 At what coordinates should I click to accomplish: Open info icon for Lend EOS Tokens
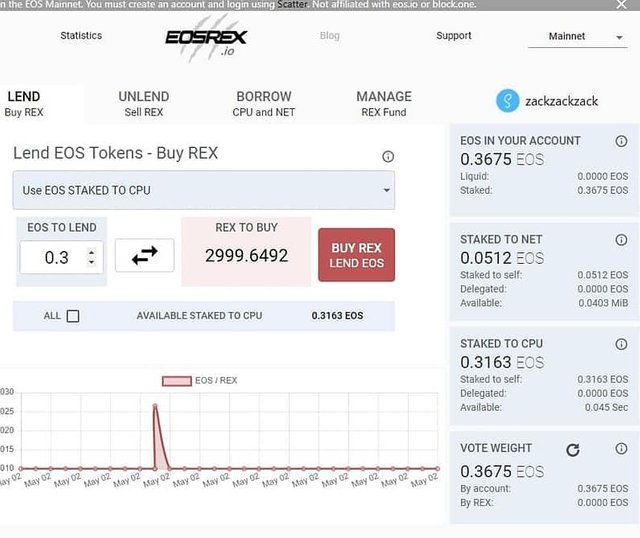click(388, 156)
